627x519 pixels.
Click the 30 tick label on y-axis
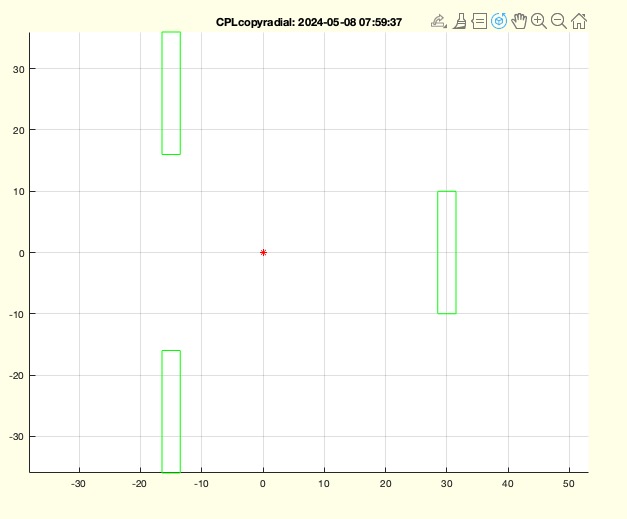16,69
